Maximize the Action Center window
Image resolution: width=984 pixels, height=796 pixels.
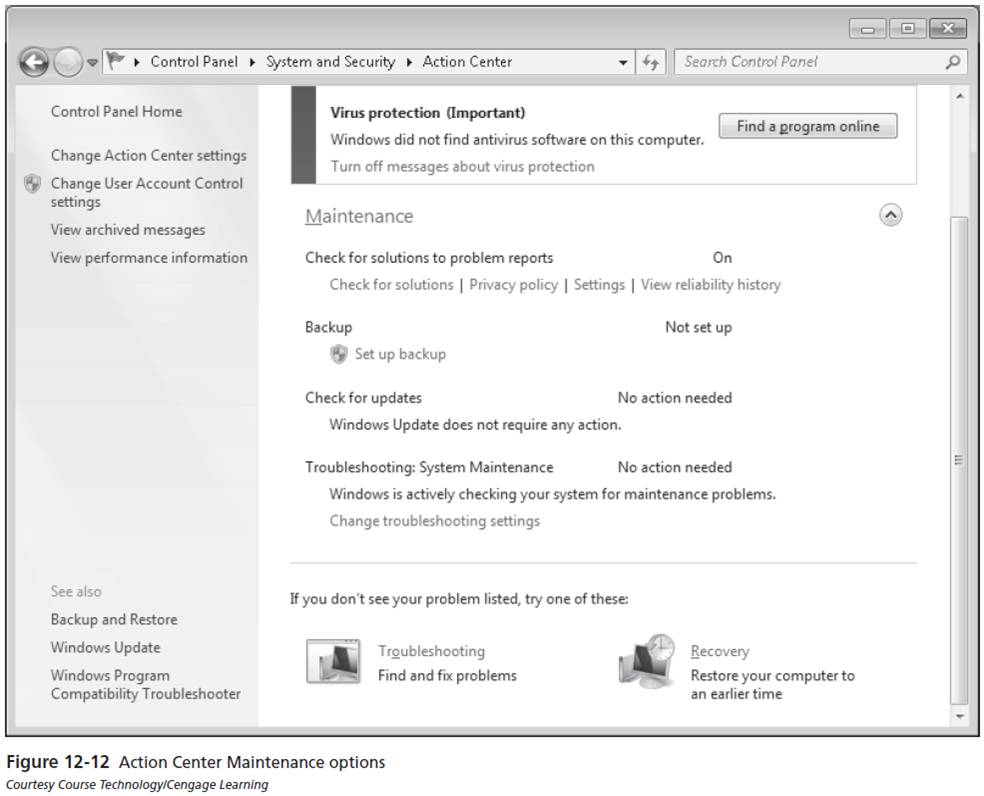907,29
